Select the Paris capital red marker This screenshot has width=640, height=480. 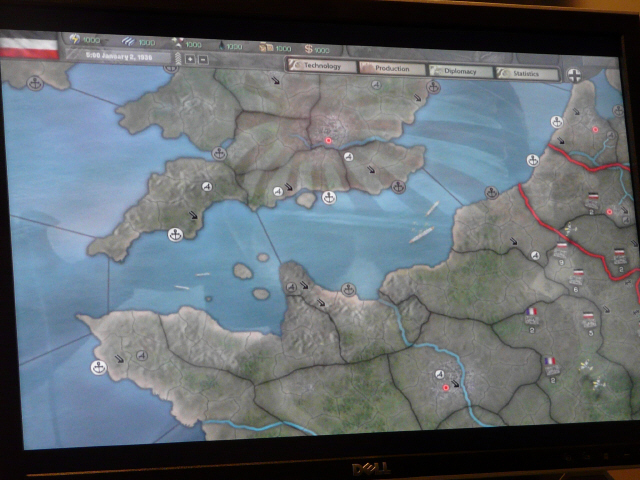(x=446, y=388)
